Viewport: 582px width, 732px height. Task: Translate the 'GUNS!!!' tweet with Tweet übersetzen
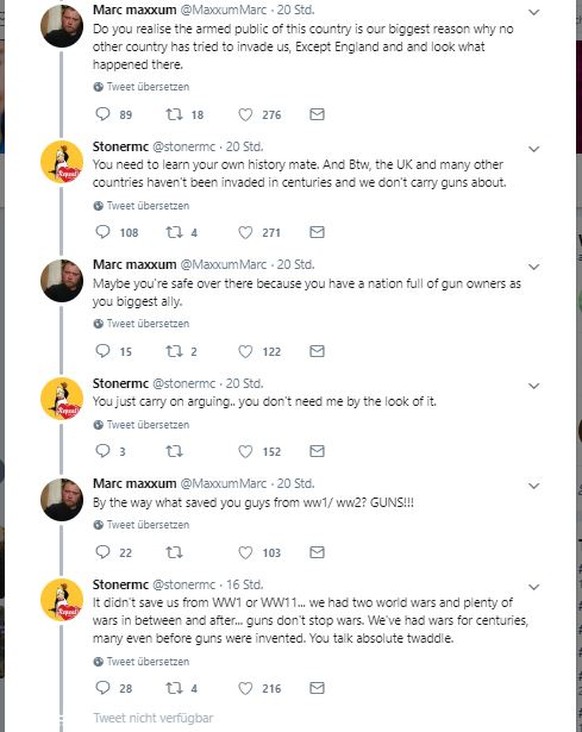tap(141, 525)
